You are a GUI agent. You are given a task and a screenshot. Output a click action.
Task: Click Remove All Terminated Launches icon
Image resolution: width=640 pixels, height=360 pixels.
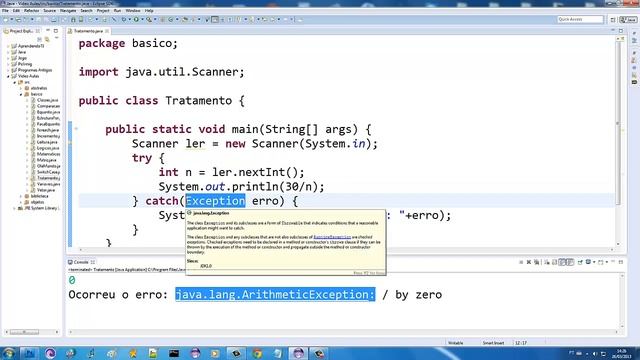coord(537,262)
